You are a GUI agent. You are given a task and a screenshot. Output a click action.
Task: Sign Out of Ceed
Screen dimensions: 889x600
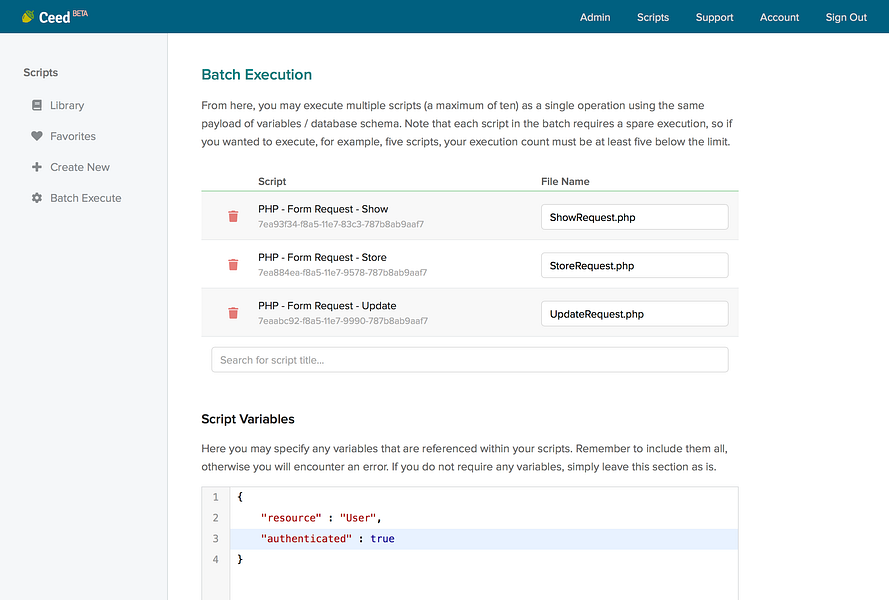846,17
